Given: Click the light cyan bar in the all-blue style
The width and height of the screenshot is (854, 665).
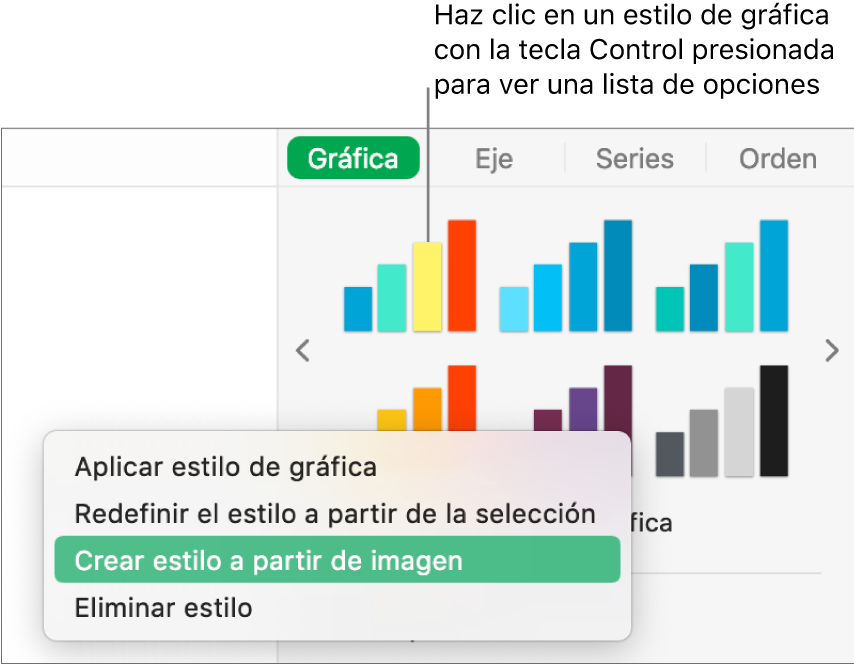Looking at the screenshot, I should click(514, 308).
